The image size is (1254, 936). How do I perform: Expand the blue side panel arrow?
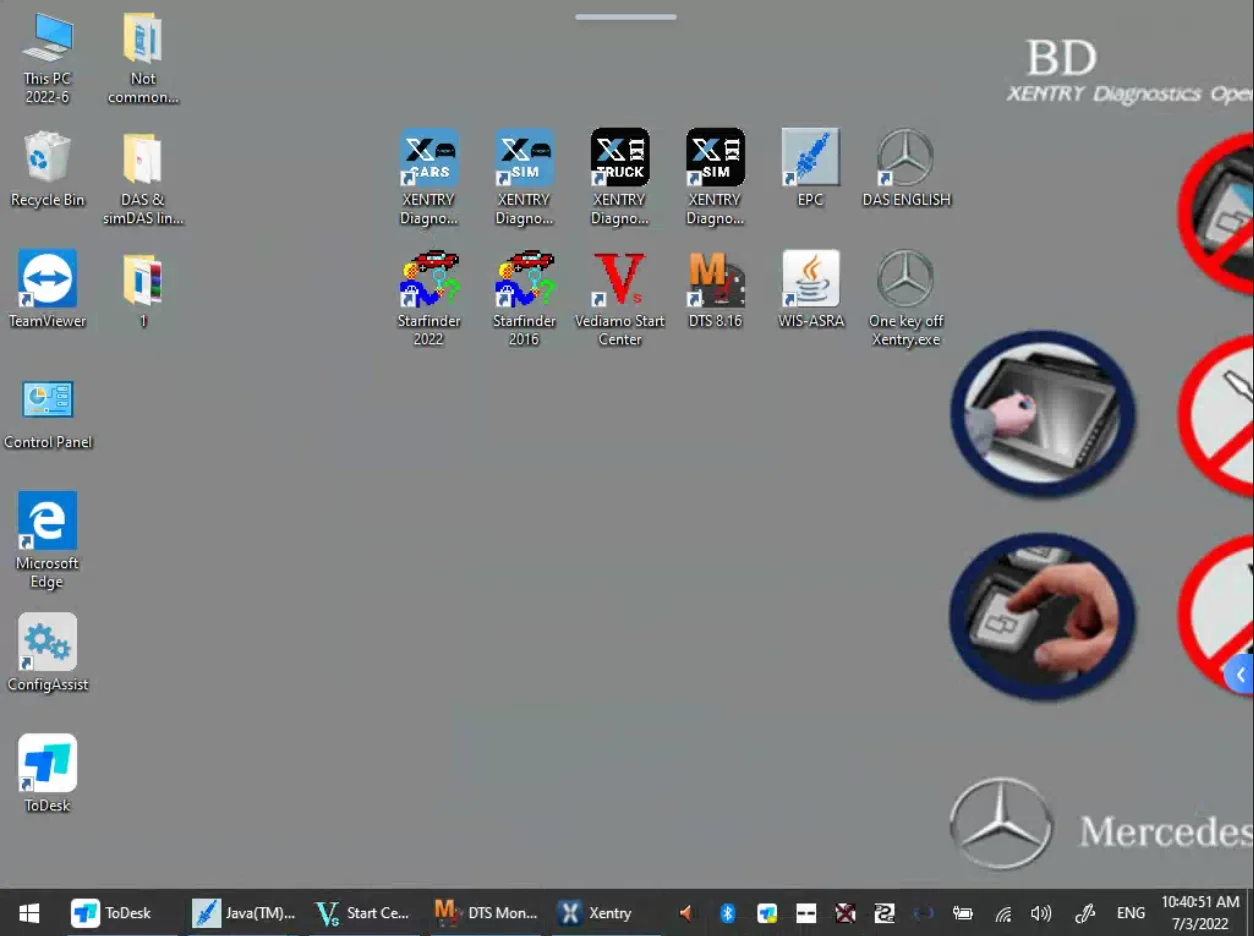[1240, 674]
